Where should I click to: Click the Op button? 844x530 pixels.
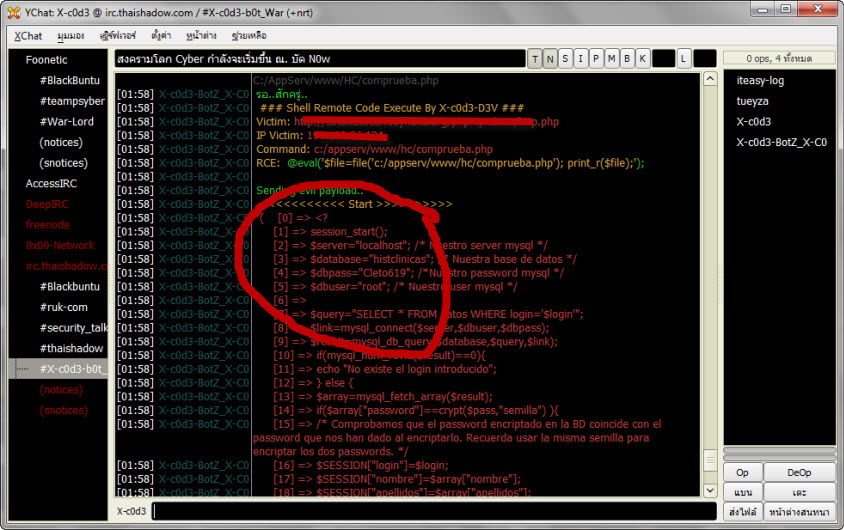pyautogui.click(x=742, y=473)
